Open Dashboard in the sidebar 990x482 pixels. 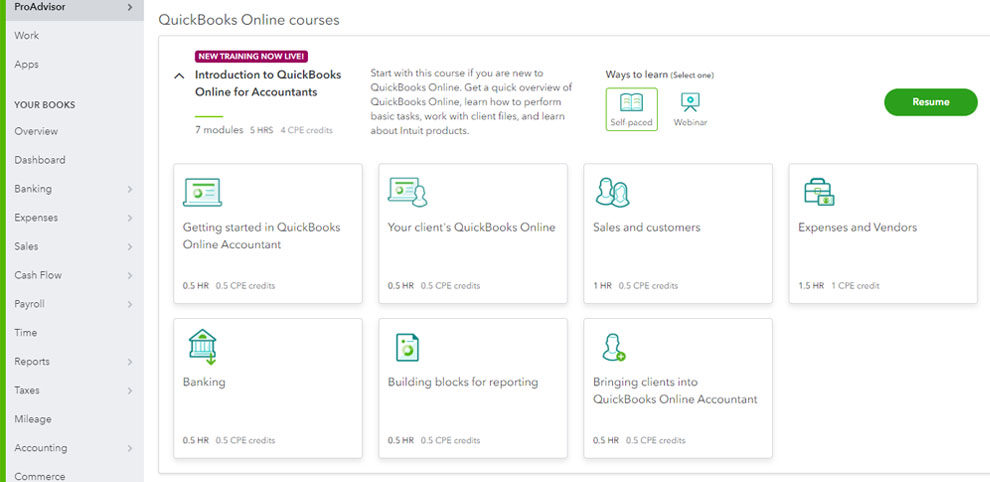click(x=40, y=160)
